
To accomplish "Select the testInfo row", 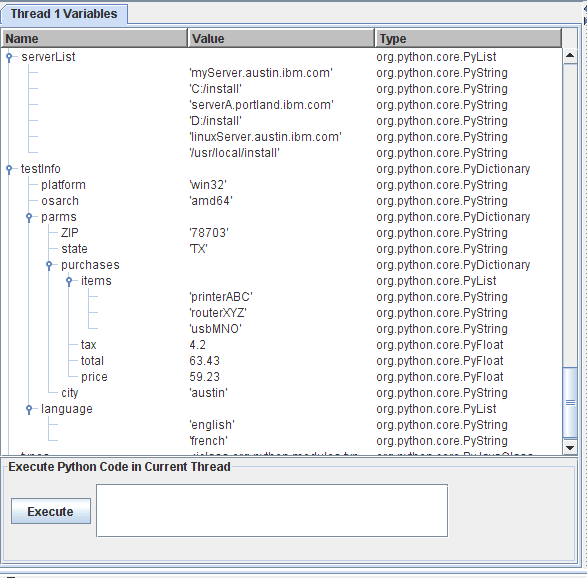I will pyautogui.click(x=282, y=169).
